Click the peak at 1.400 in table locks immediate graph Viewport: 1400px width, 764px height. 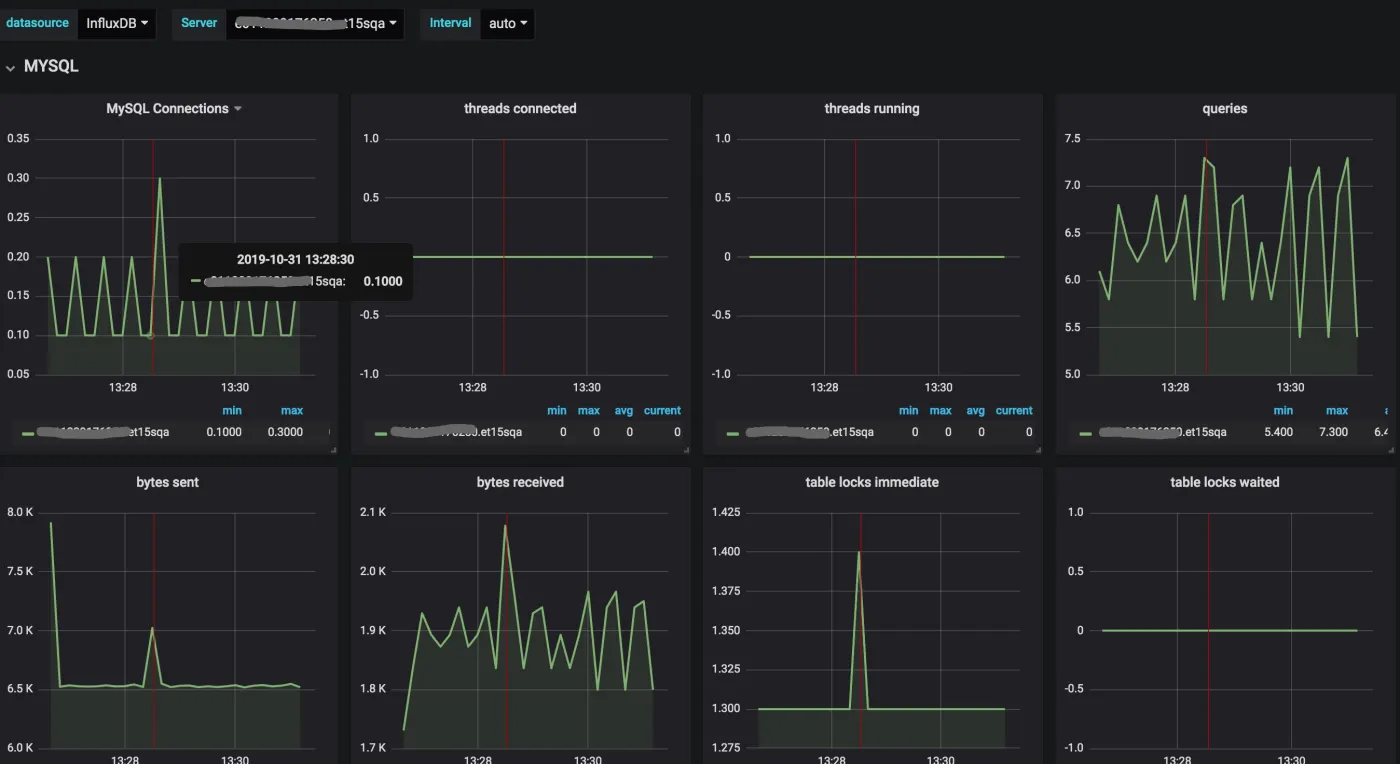859,552
